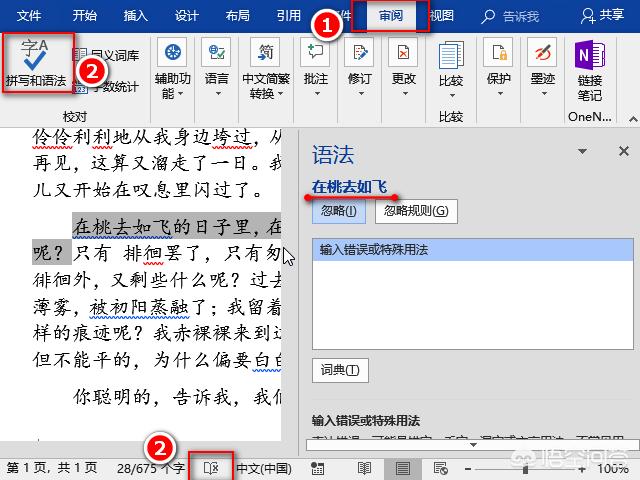Click the Ignore (忽略) button
Image resolution: width=640 pixels, height=480 pixels.
click(339, 211)
